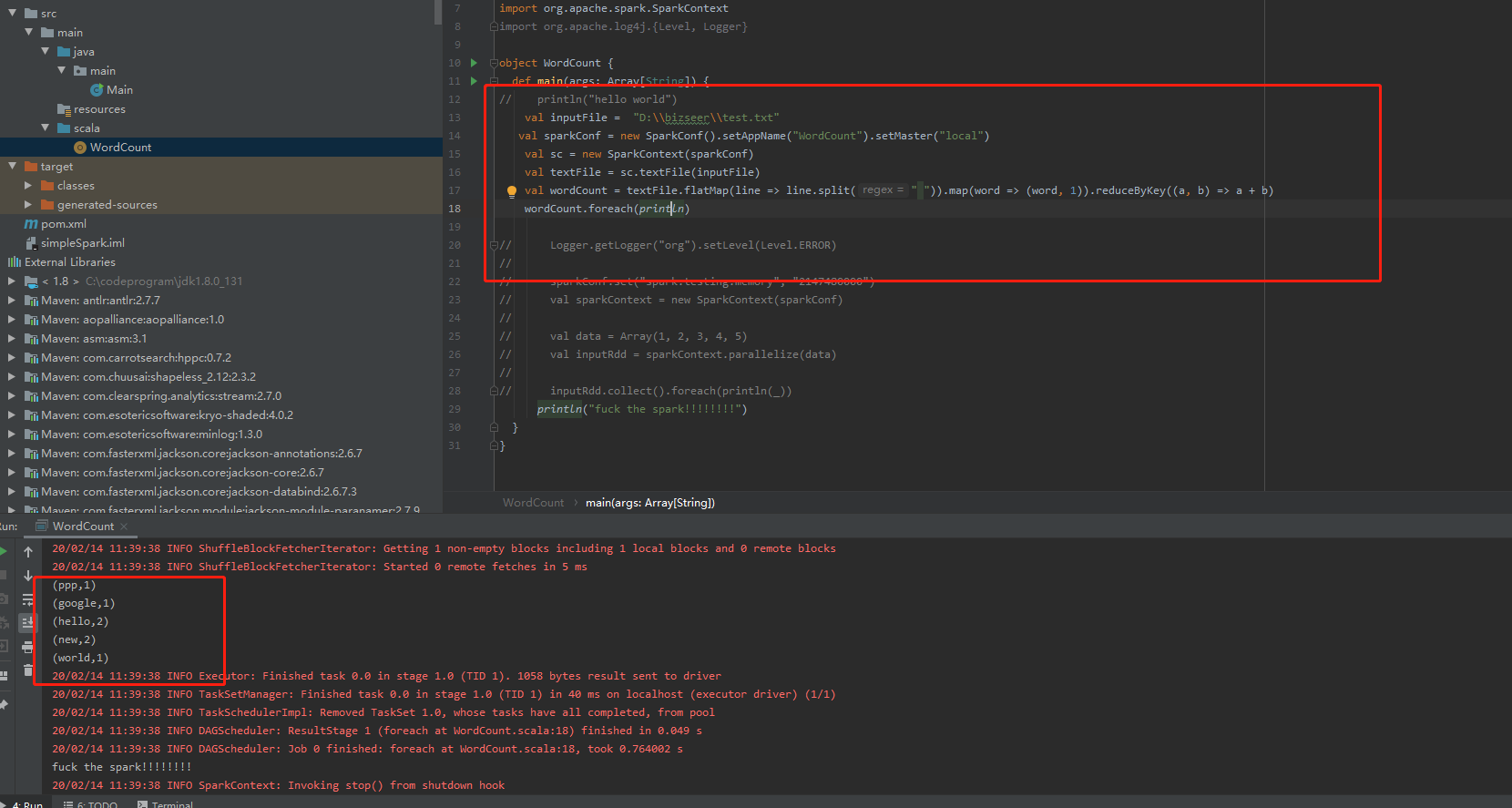The width and height of the screenshot is (1512, 808).
Task: Fold the import block at line 8
Action: coord(494,26)
